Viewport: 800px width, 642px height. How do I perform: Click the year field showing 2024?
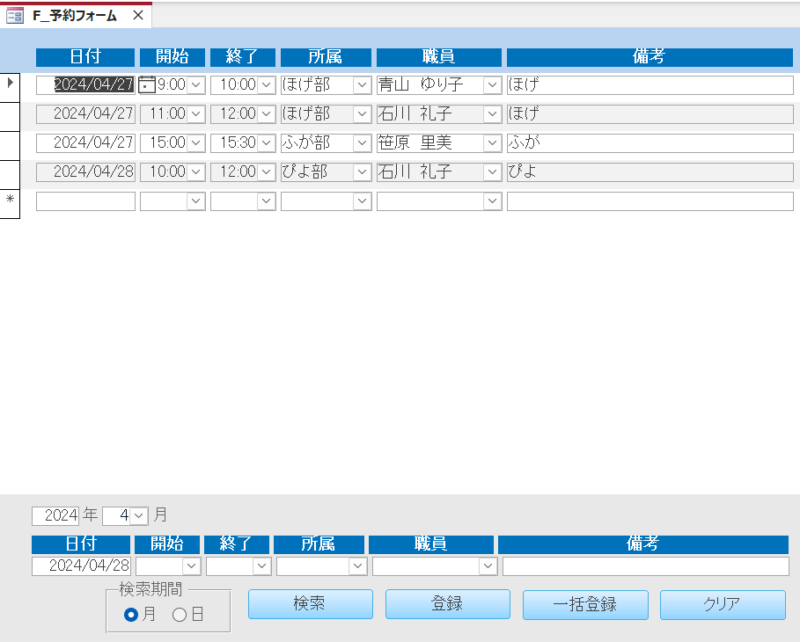tap(56, 516)
